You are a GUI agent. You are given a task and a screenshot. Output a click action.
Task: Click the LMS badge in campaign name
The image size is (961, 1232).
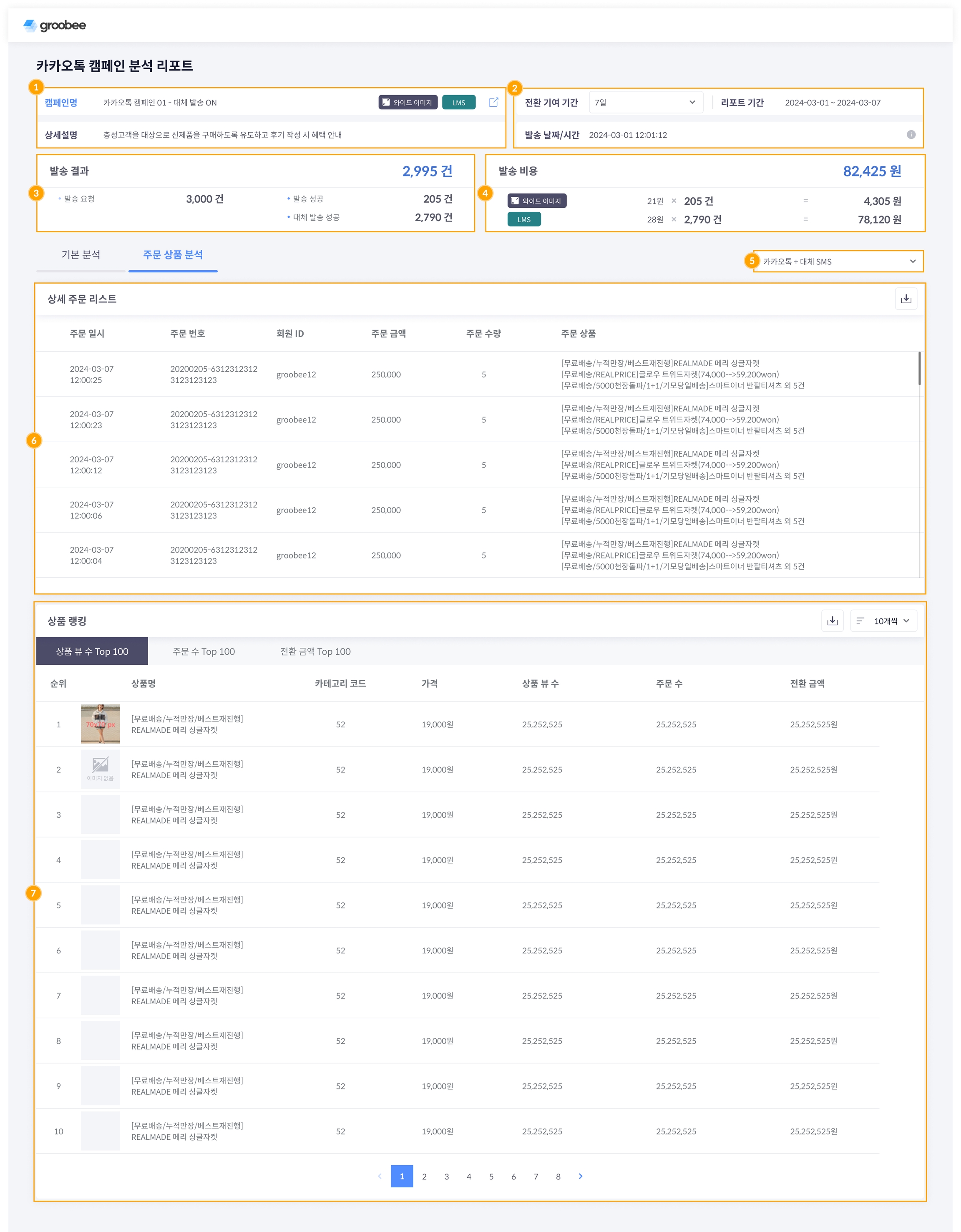458,102
